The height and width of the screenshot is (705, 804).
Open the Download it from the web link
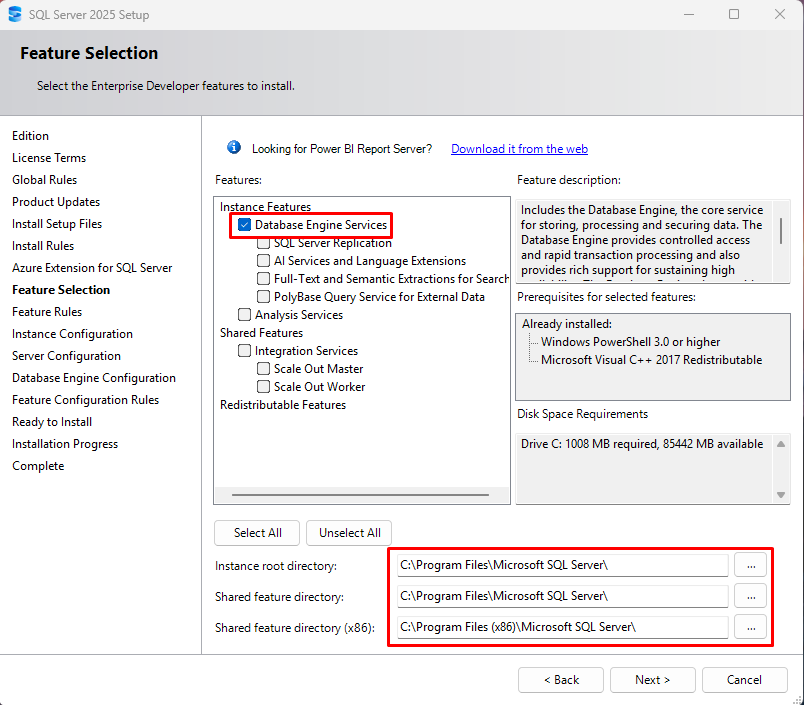pyautogui.click(x=519, y=149)
